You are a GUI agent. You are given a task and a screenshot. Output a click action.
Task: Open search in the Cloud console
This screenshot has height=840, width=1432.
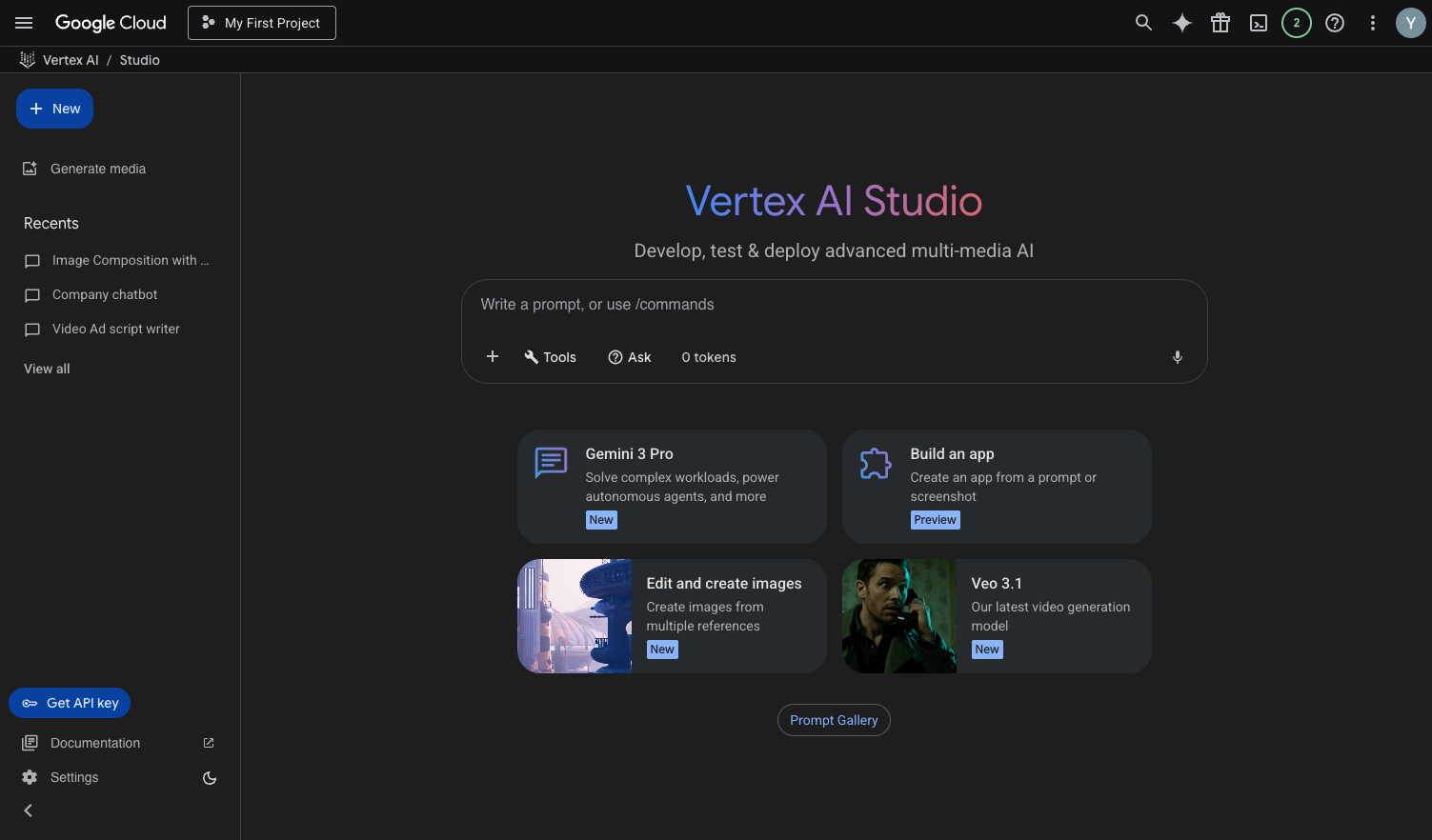coord(1143,22)
